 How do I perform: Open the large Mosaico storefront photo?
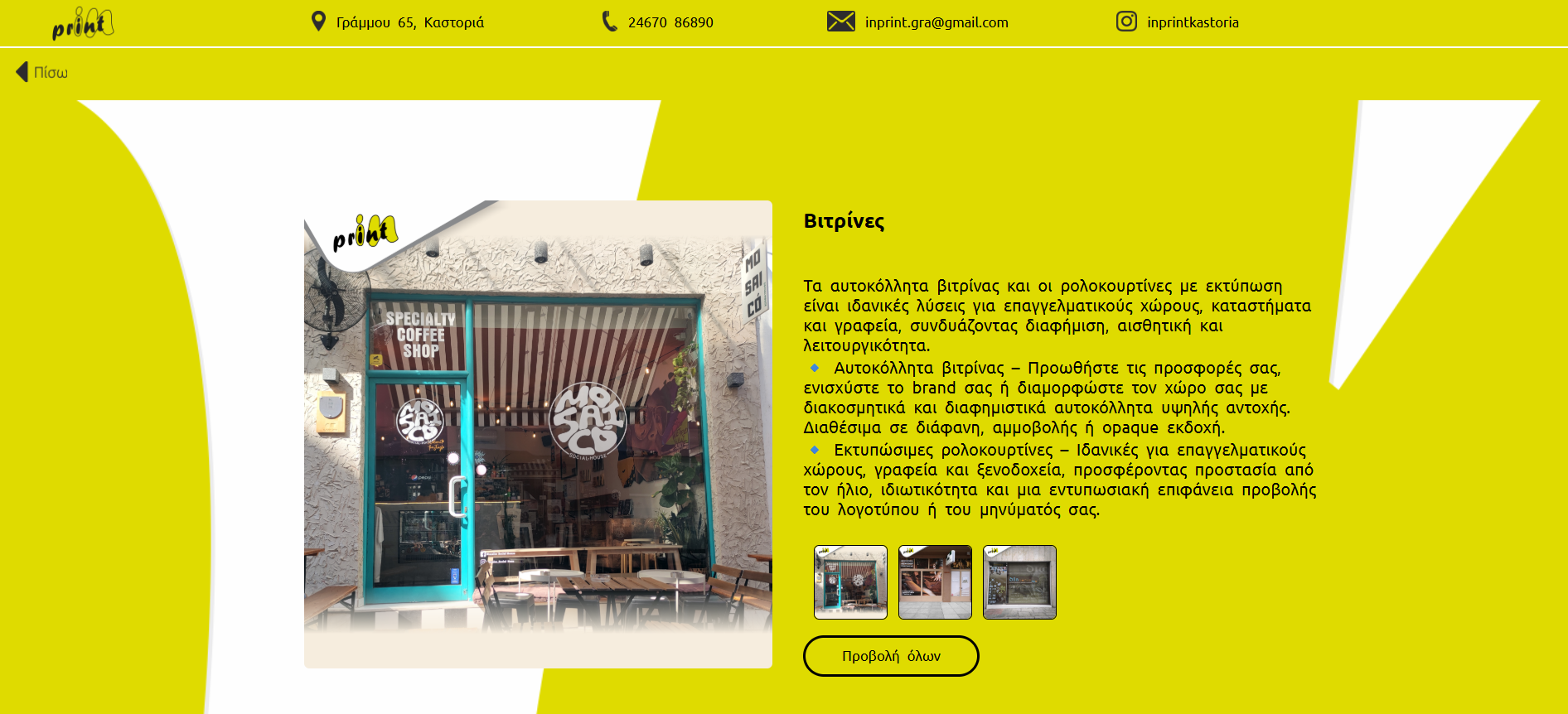(538, 434)
